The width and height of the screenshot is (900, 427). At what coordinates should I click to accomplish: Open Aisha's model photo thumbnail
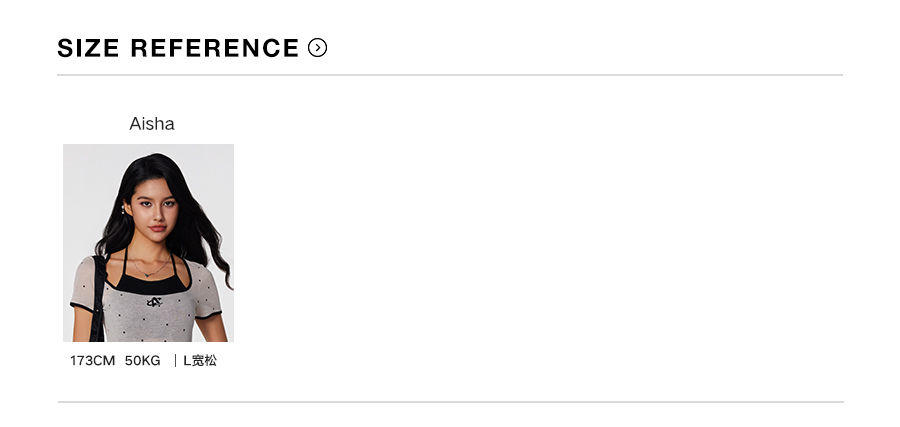click(148, 243)
